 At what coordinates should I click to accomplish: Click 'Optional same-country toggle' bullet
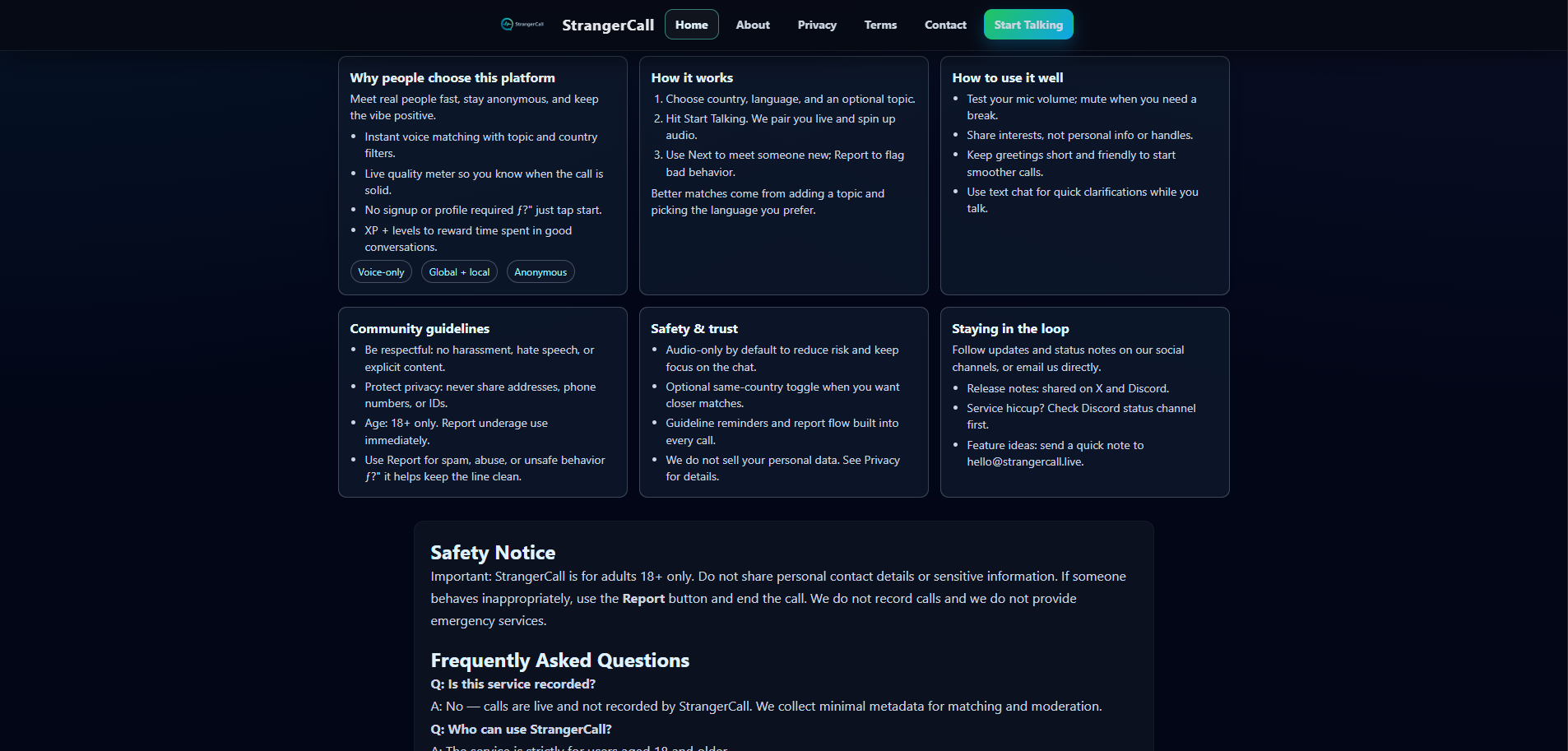(x=782, y=395)
